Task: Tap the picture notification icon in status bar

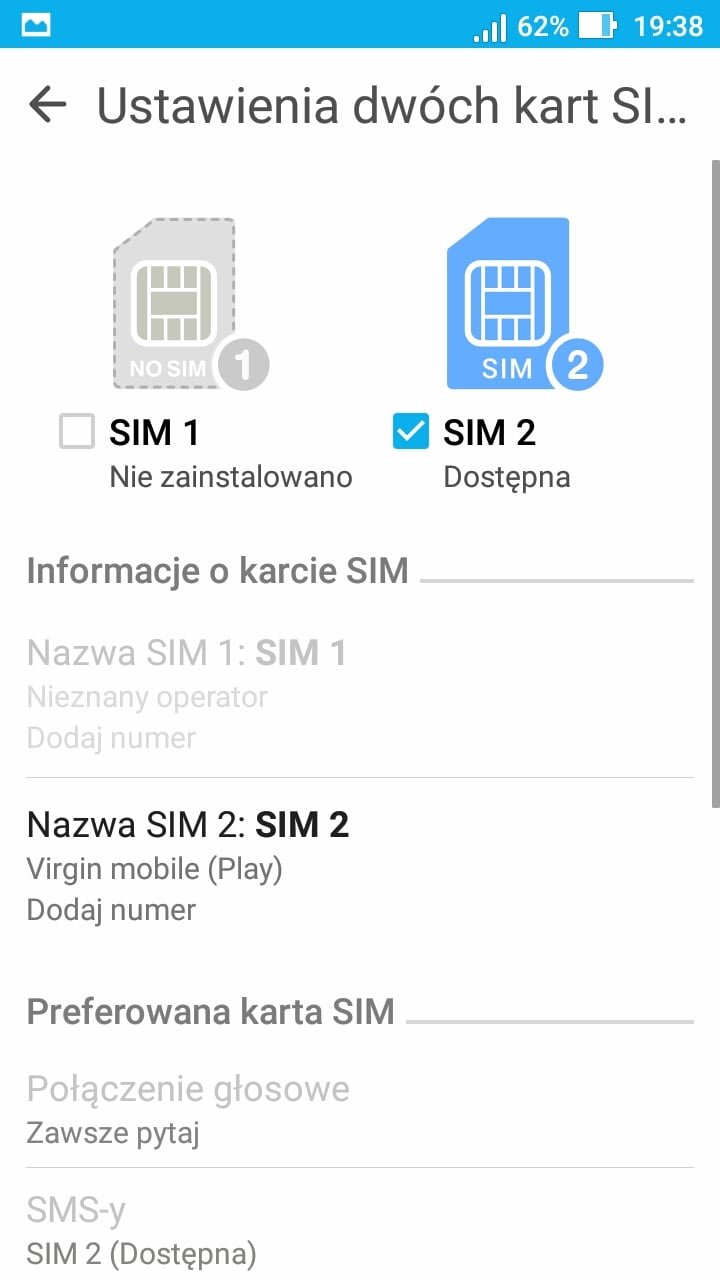Action: point(36,25)
